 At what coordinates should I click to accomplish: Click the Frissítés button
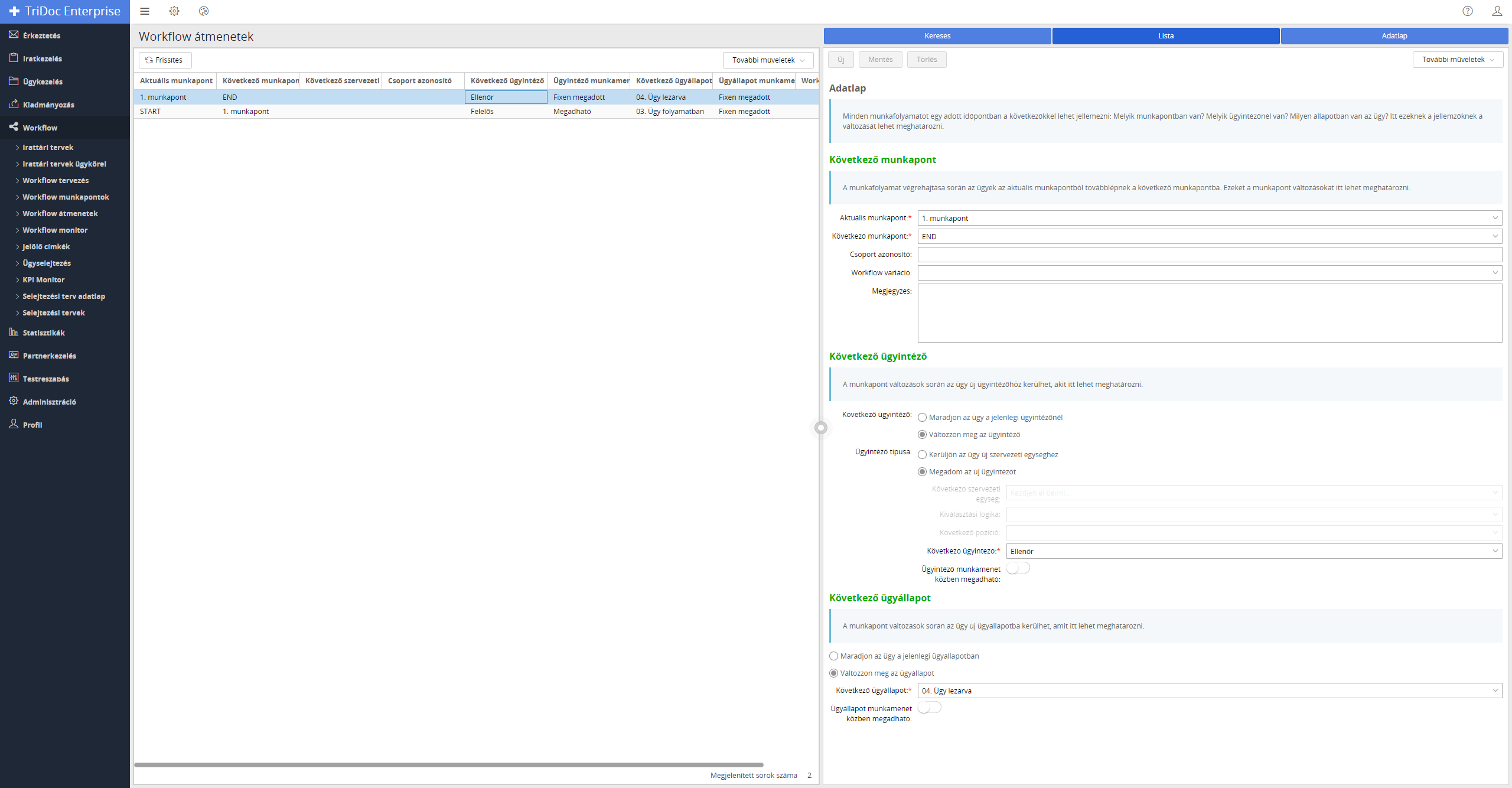tap(165, 60)
